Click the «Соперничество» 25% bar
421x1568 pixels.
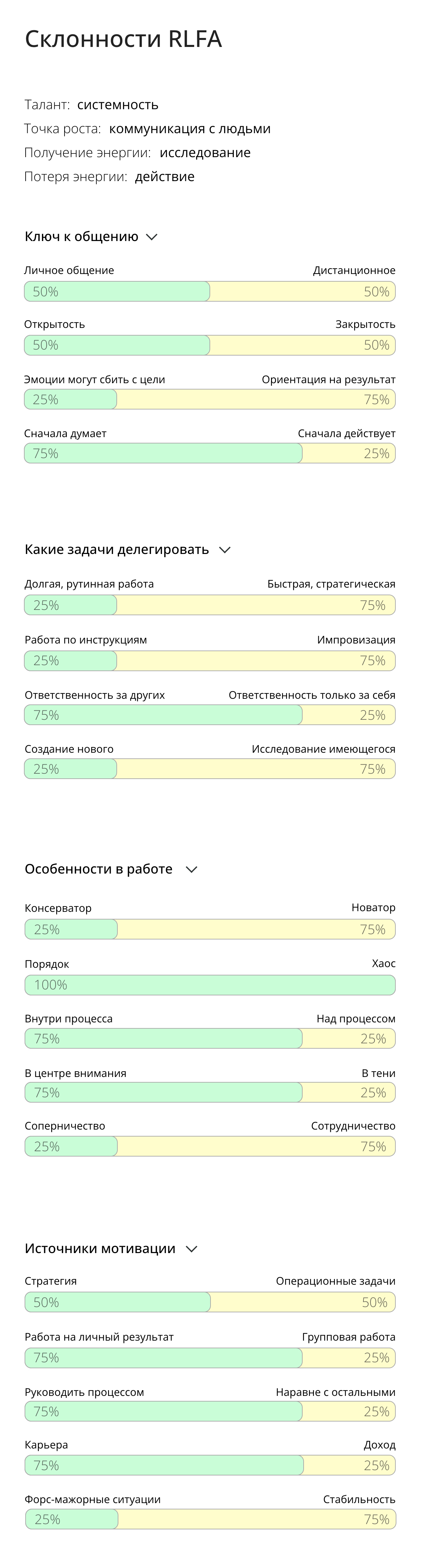71,1147
